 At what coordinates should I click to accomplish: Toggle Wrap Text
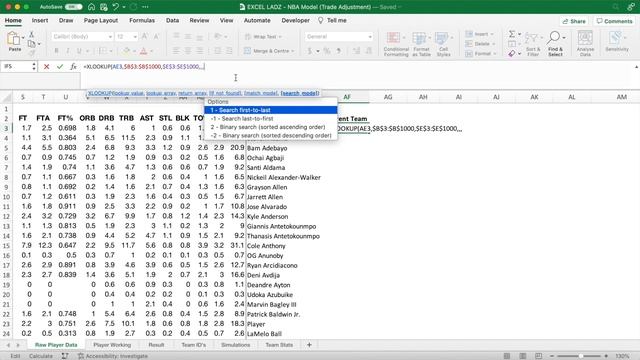coord(263,37)
